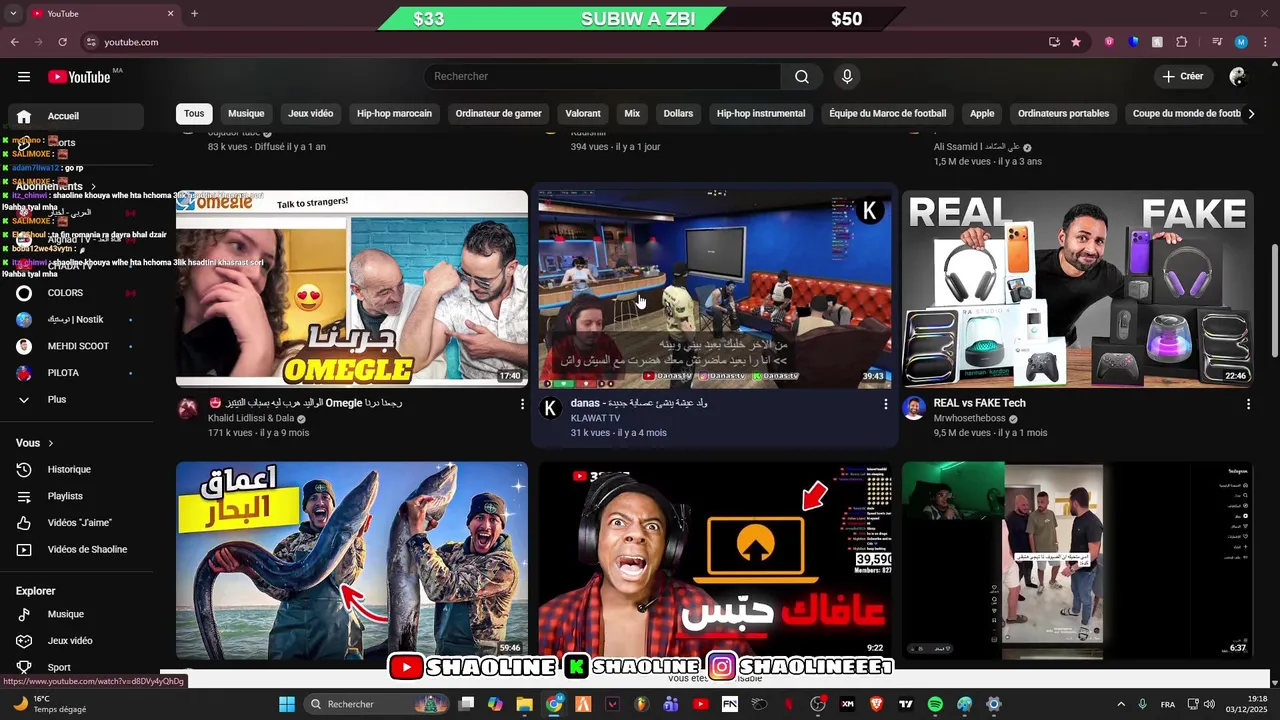This screenshot has height=720, width=1280.
Task: Open options menu for danas video
Action: click(x=885, y=404)
